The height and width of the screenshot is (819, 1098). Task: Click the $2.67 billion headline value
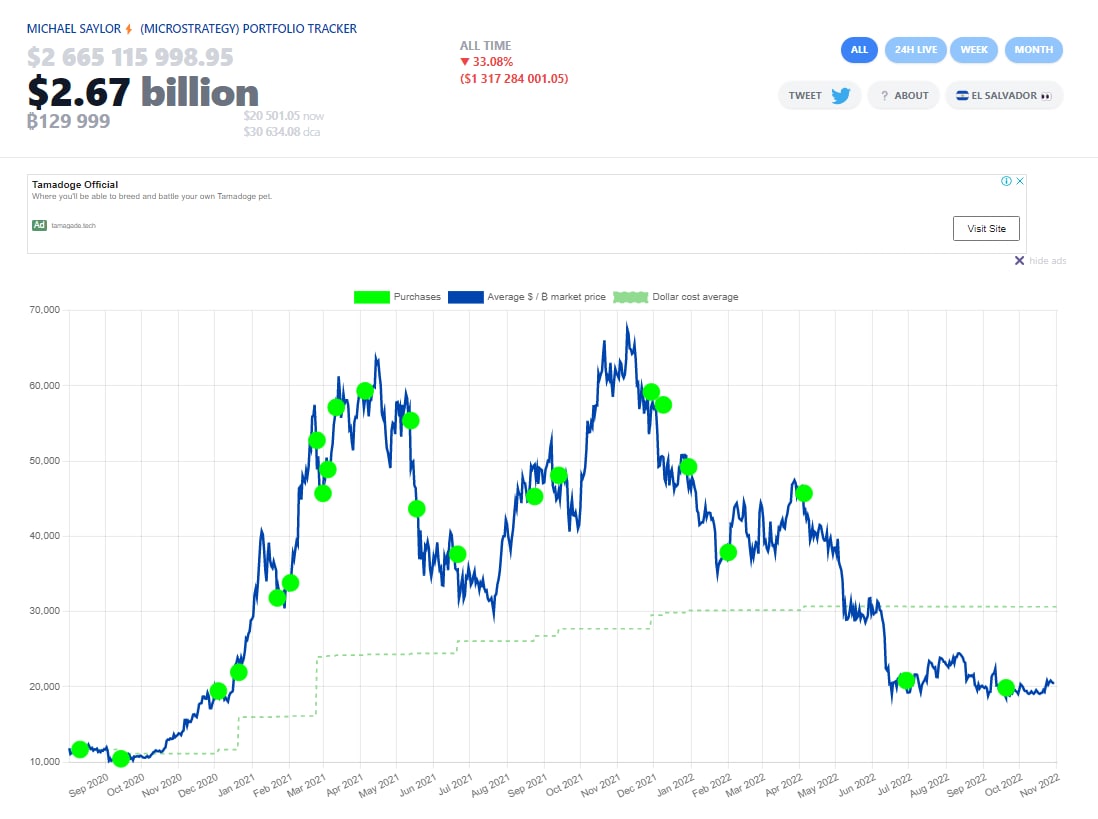pyautogui.click(x=143, y=92)
